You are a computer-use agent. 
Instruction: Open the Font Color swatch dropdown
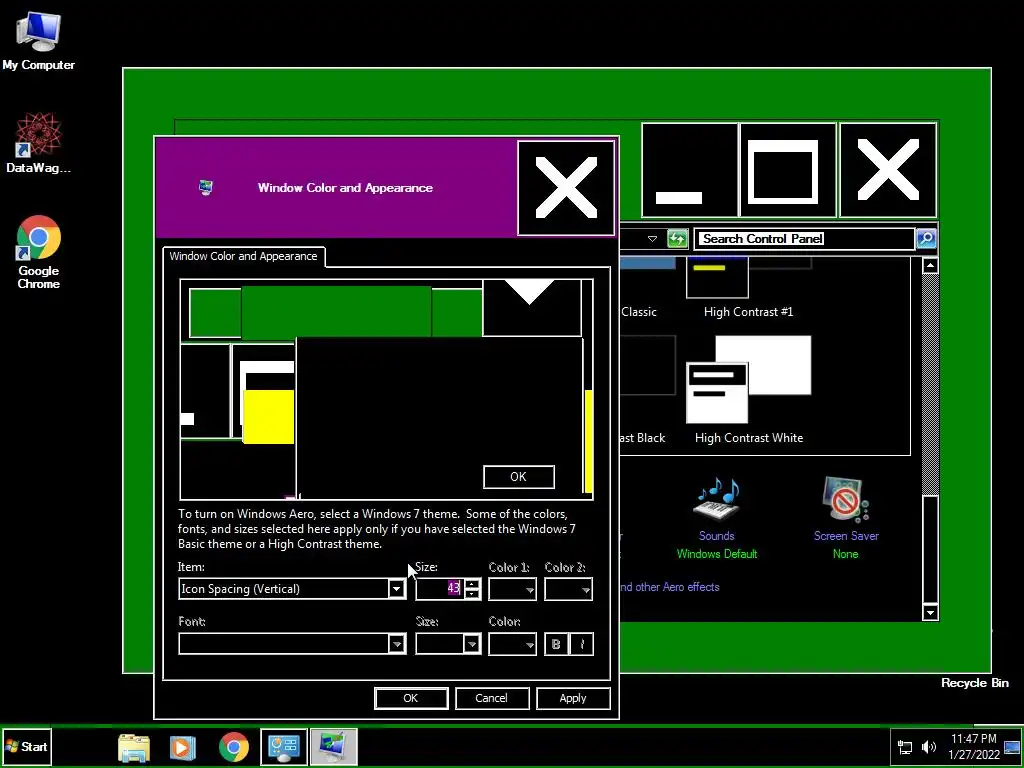point(513,644)
